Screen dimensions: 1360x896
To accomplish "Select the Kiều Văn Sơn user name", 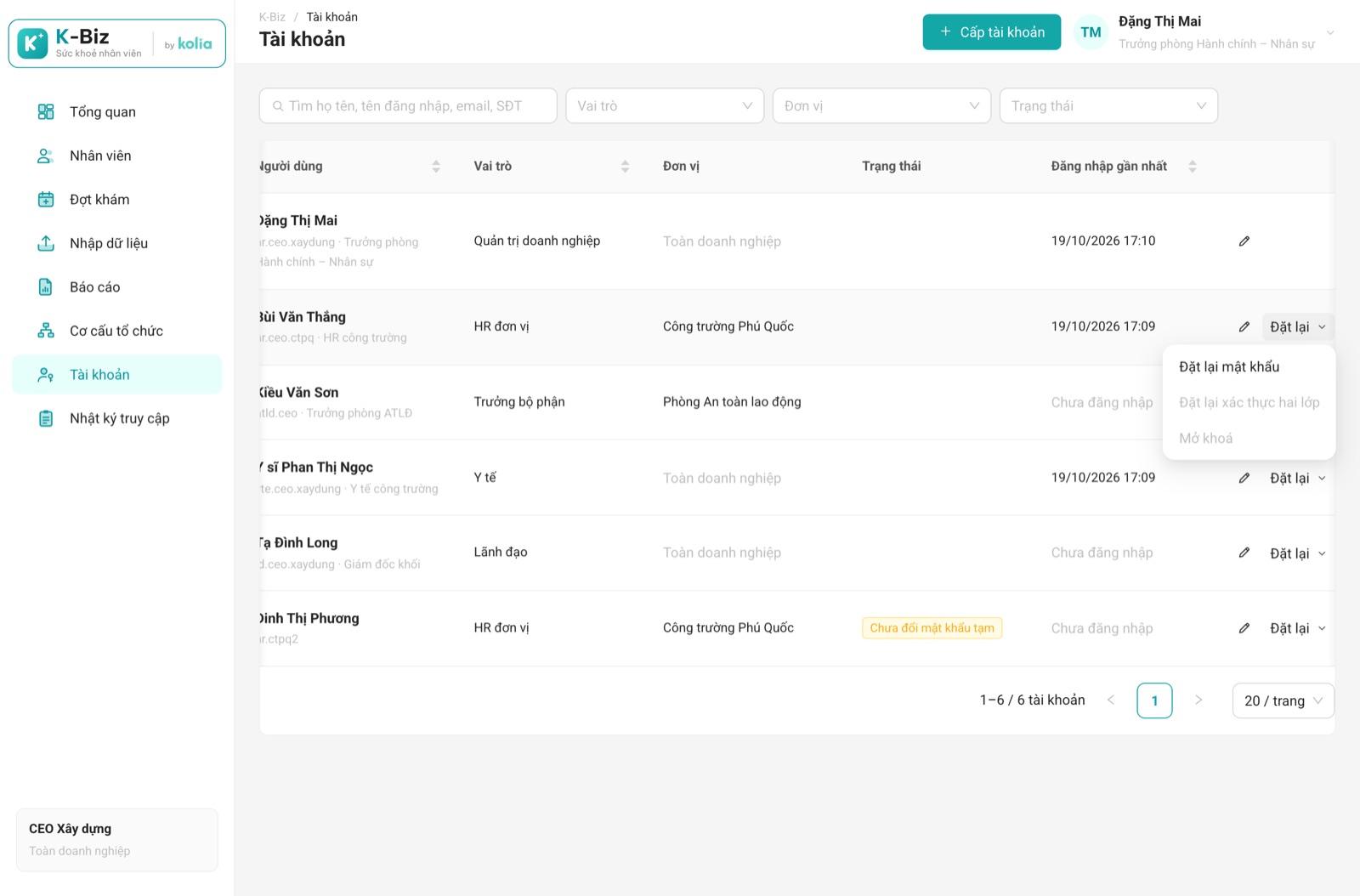I will tap(299, 392).
